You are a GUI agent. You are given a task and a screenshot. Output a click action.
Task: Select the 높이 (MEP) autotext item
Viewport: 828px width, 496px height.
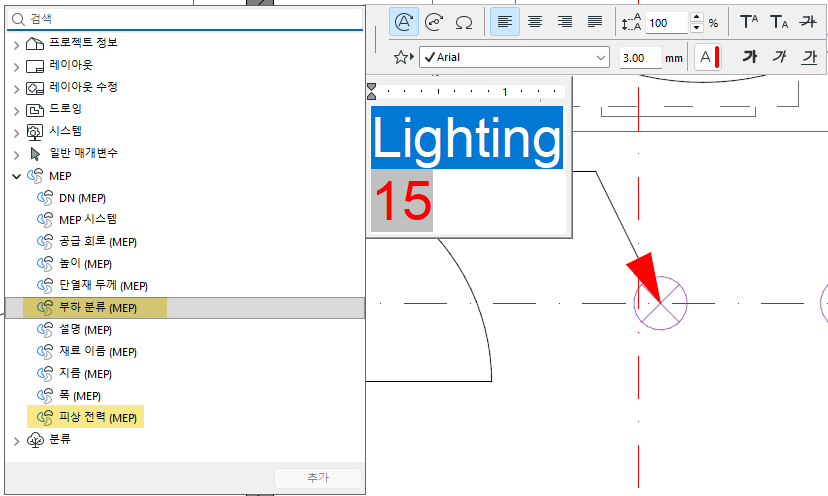click(x=185, y=264)
